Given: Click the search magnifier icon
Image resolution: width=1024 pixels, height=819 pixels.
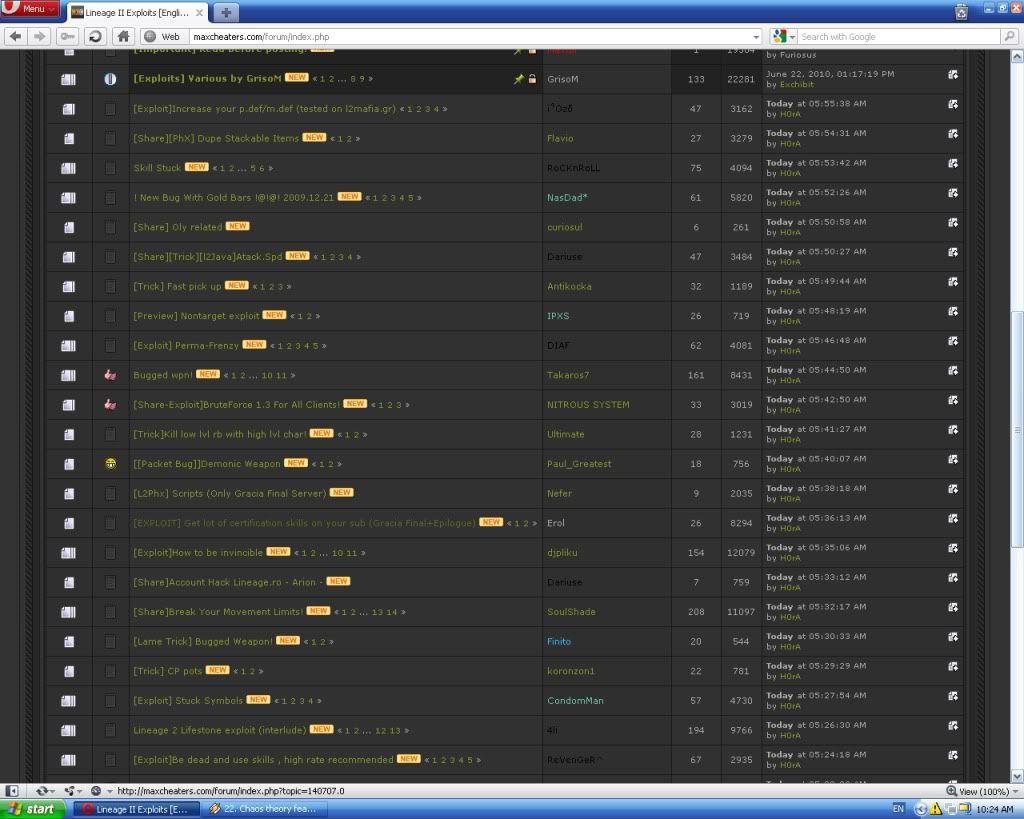Looking at the screenshot, I should coord(1010,37).
